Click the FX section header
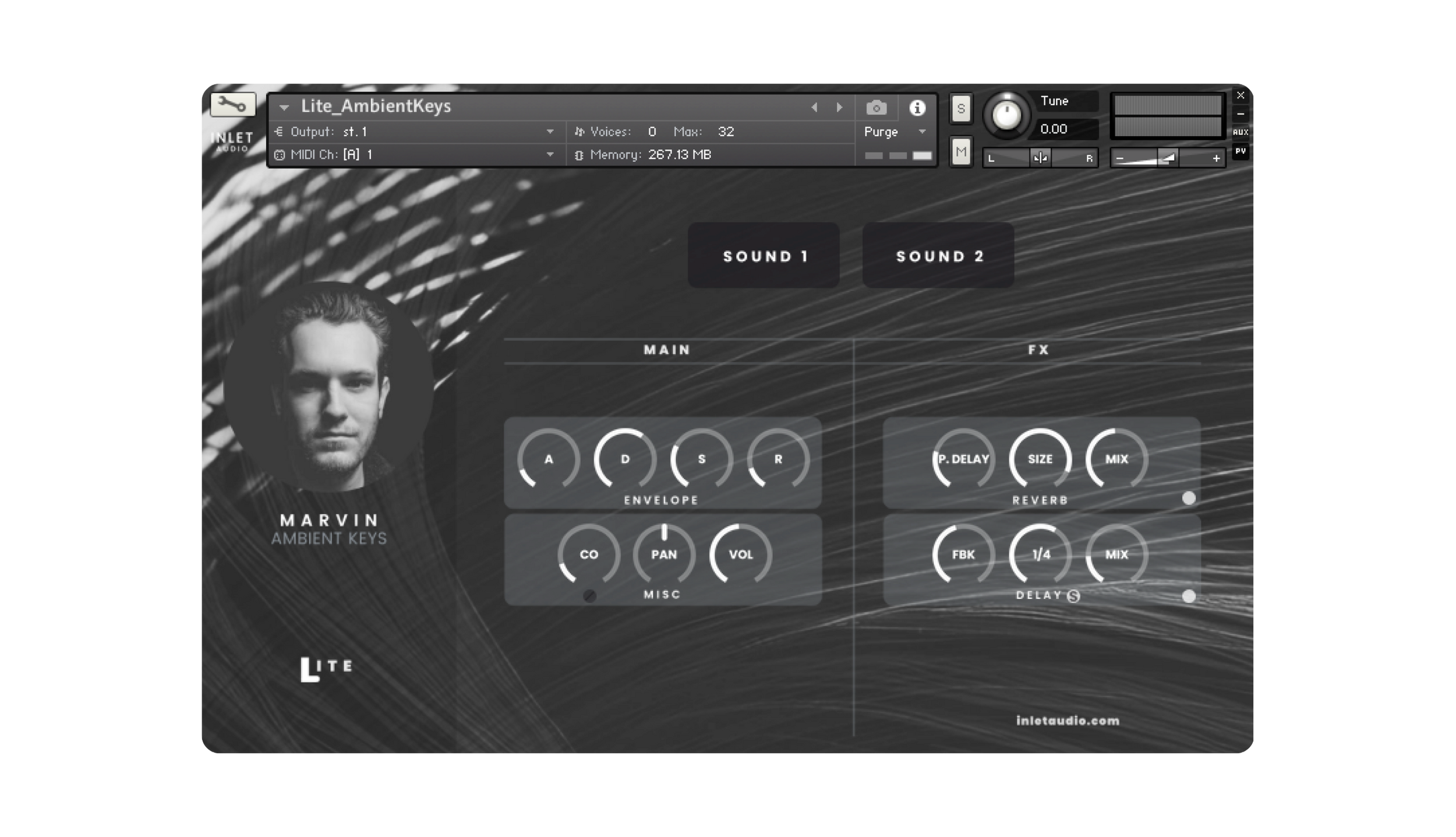The height and width of the screenshot is (837, 1456). pyautogui.click(x=1038, y=350)
